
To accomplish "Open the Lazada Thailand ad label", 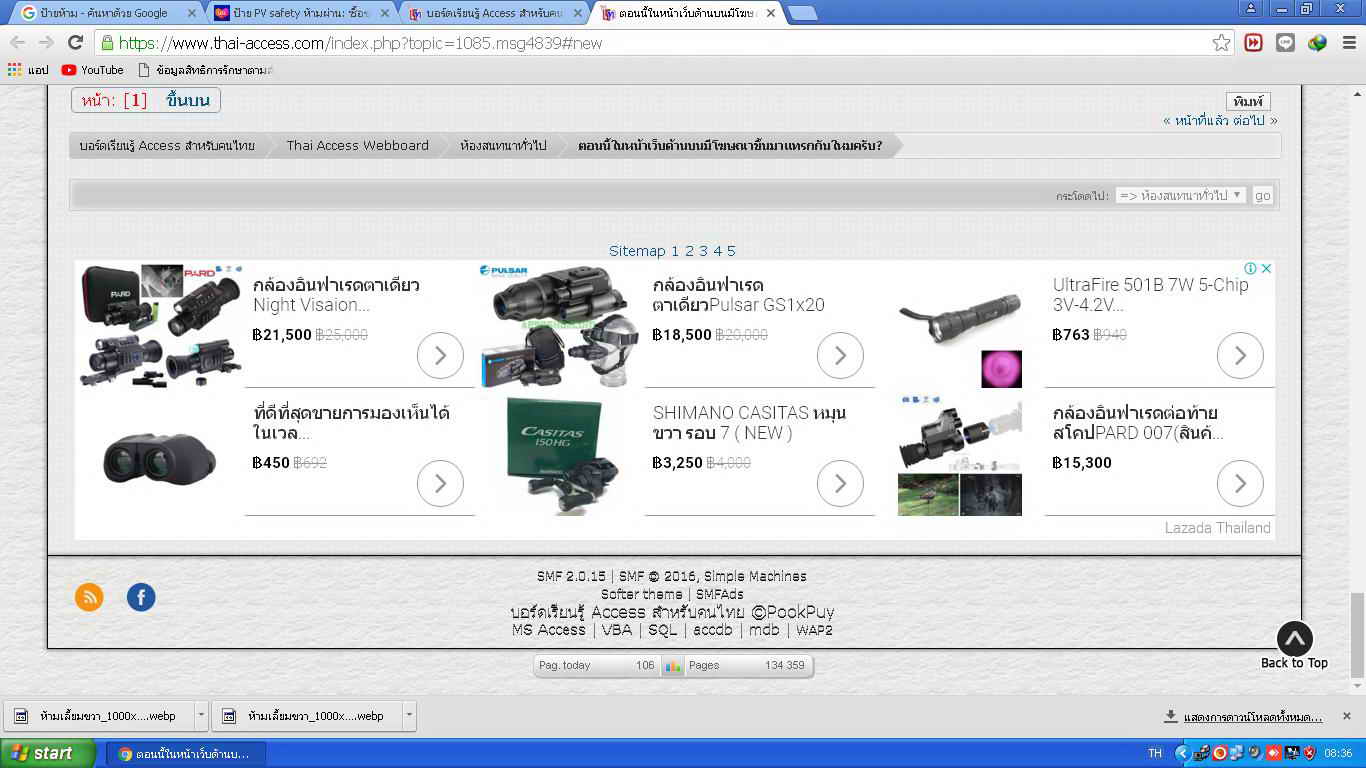I will pyautogui.click(x=1217, y=528).
